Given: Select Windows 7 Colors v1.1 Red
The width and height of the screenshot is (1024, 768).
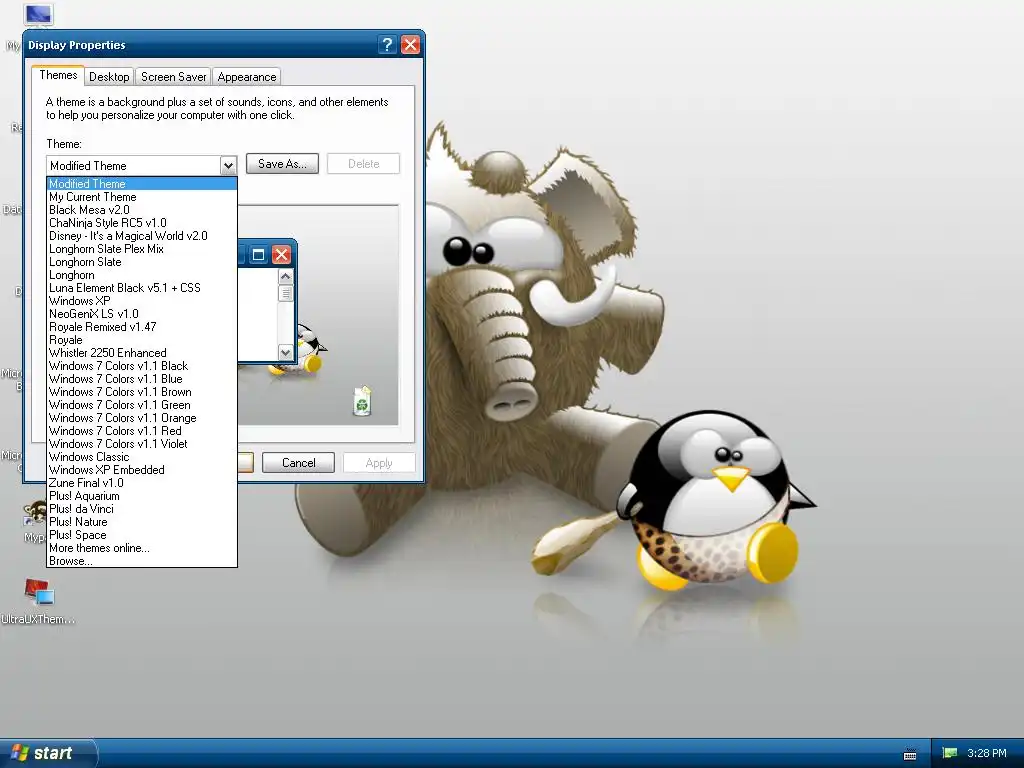Looking at the screenshot, I should pos(142,430).
